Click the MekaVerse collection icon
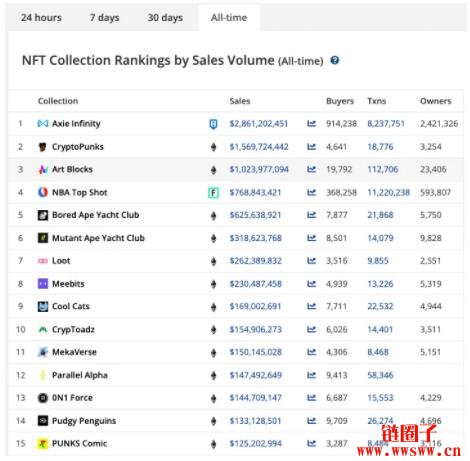 point(43,352)
